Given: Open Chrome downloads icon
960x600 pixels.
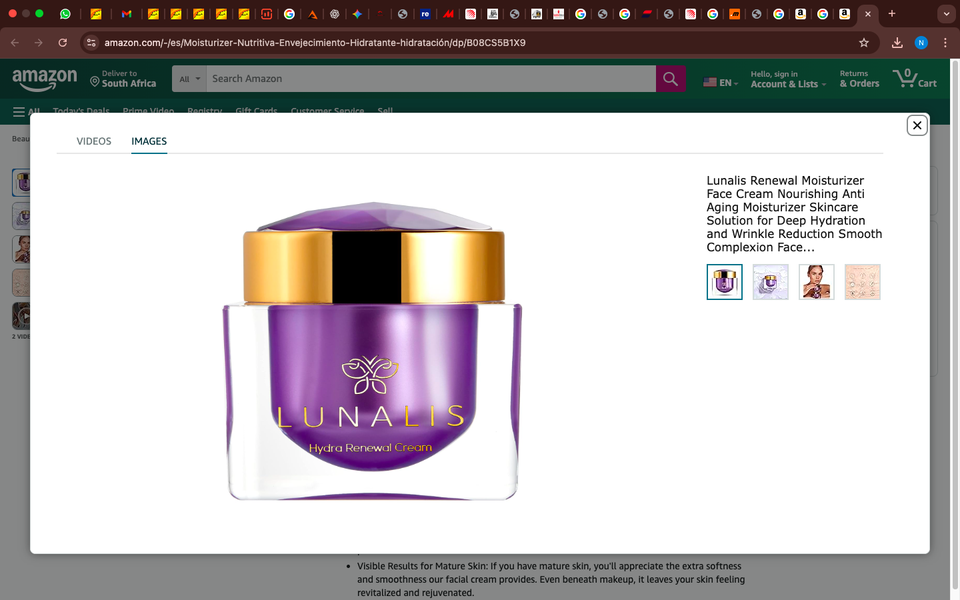Looking at the screenshot, I should point(897,43).
